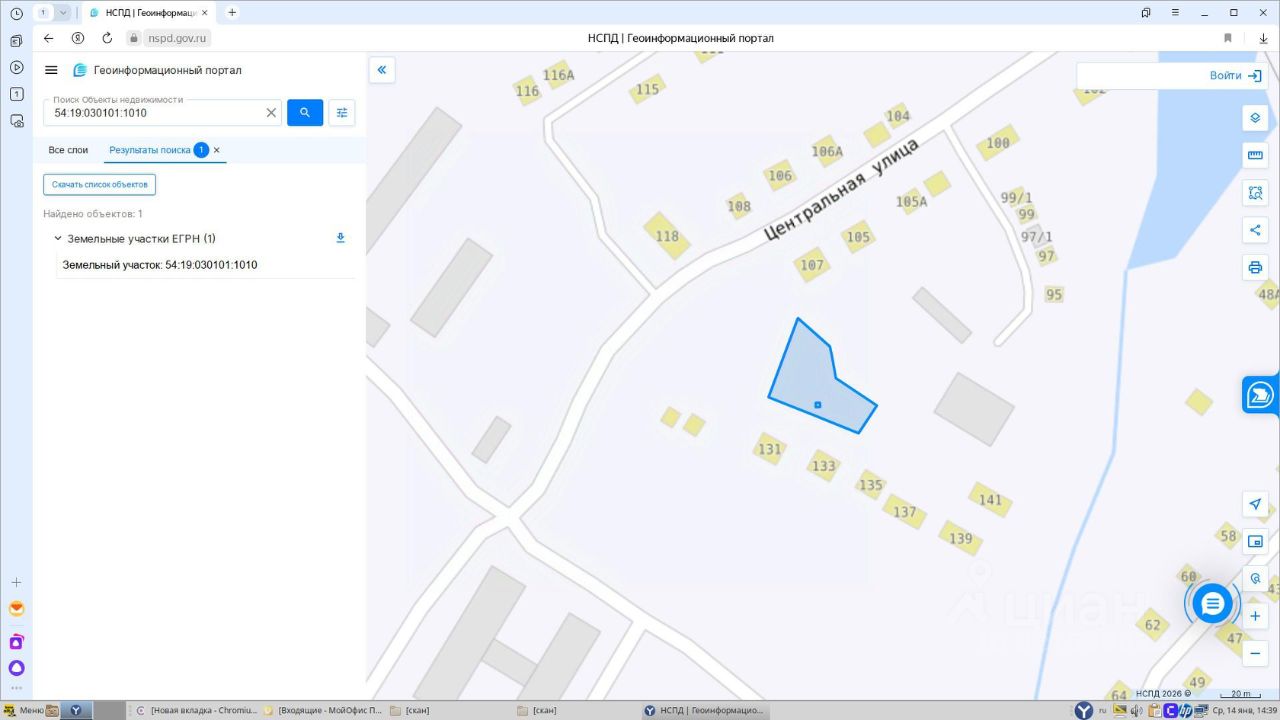Switch to Все слои tab

pyautogui.click(x=69, y=150)
